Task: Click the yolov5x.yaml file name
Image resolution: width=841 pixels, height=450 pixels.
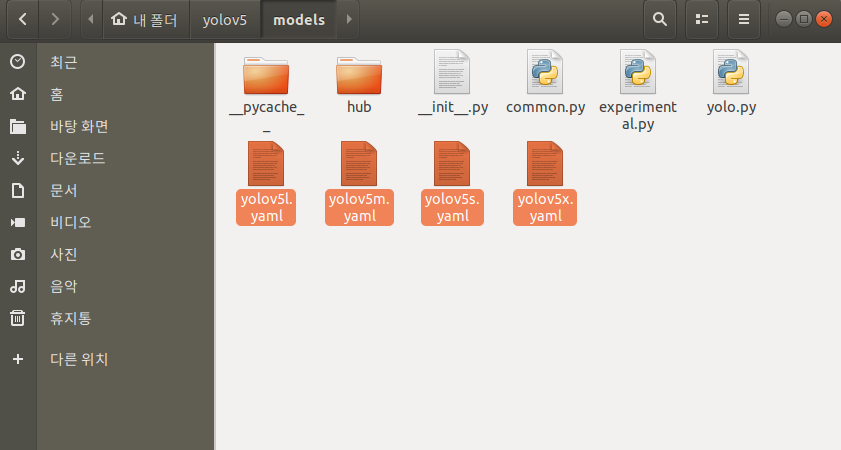Action: pyautogui.click(x=545, y=208)
